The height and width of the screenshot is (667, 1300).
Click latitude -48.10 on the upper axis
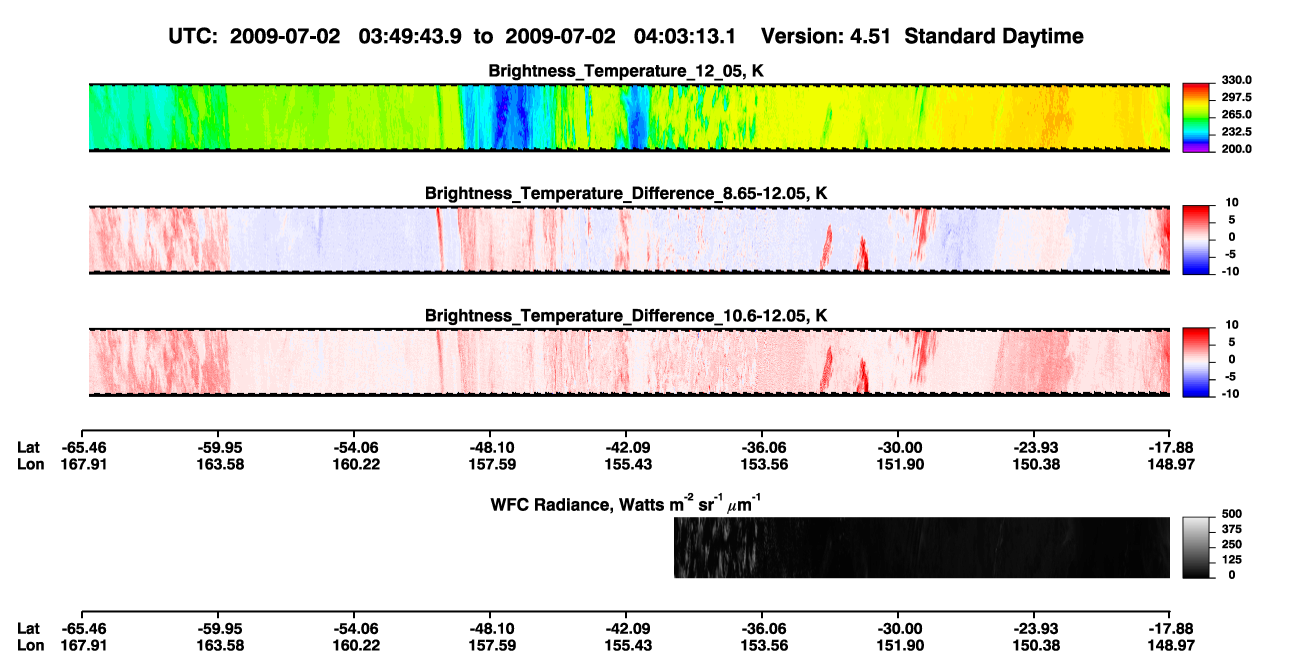pos(490,449)
